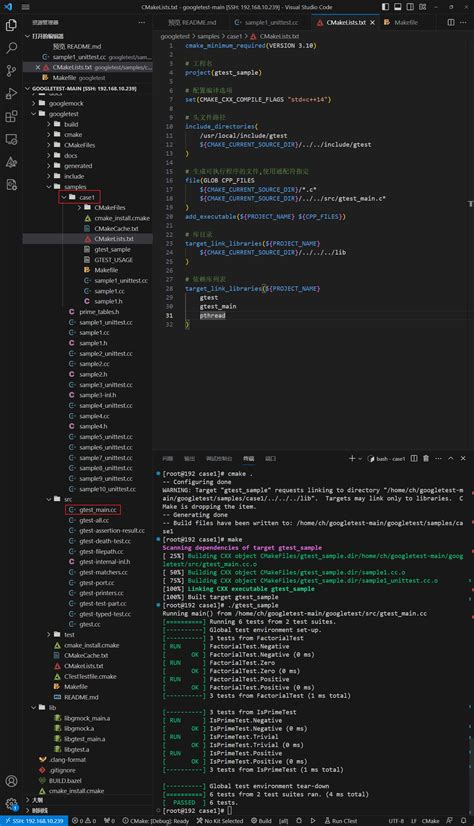
Task: Open the Manage gear menu
Action: [x=11, y=804]
